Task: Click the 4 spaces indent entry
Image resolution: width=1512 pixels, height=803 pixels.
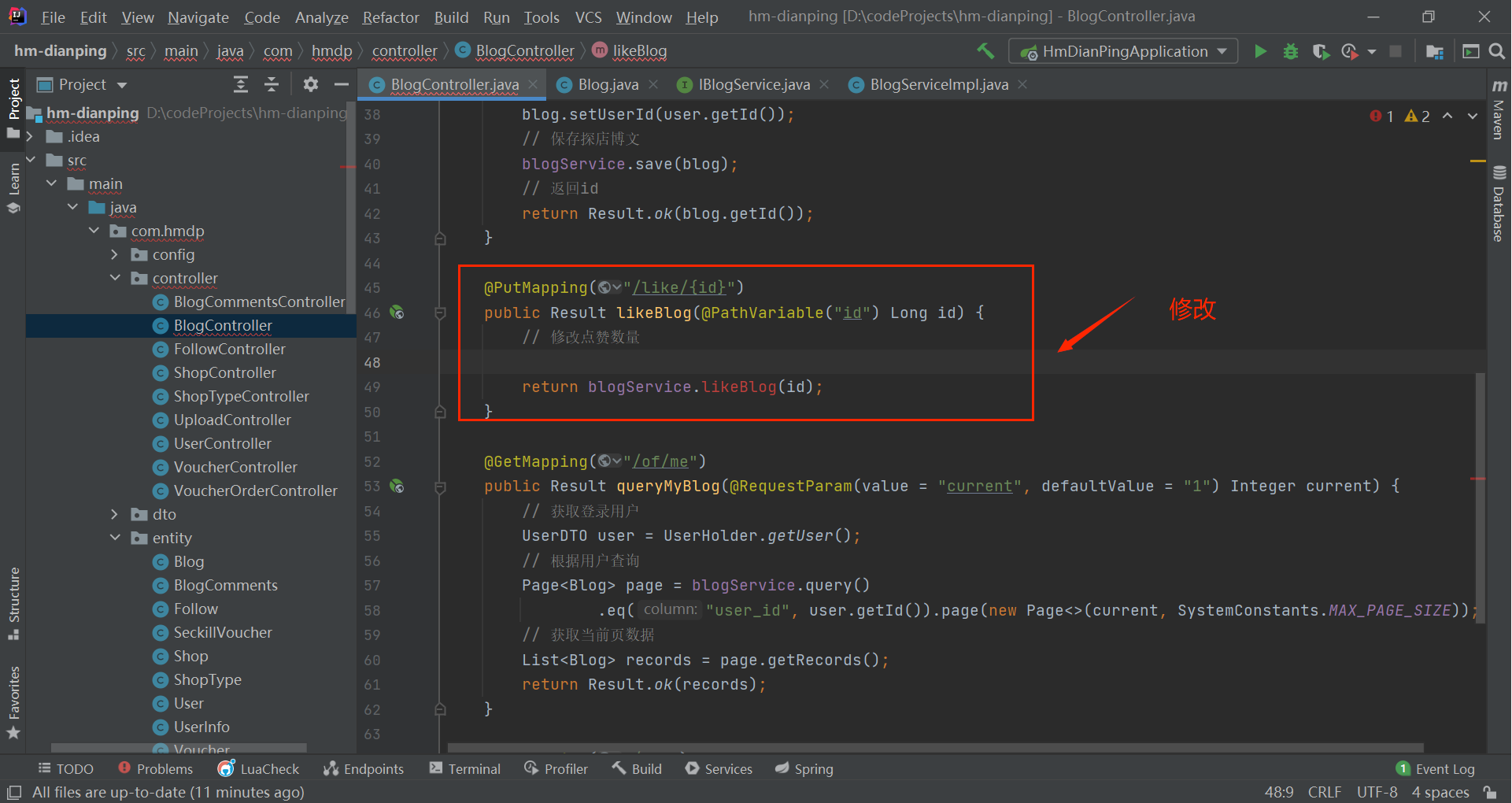Action: [1440, 792]
